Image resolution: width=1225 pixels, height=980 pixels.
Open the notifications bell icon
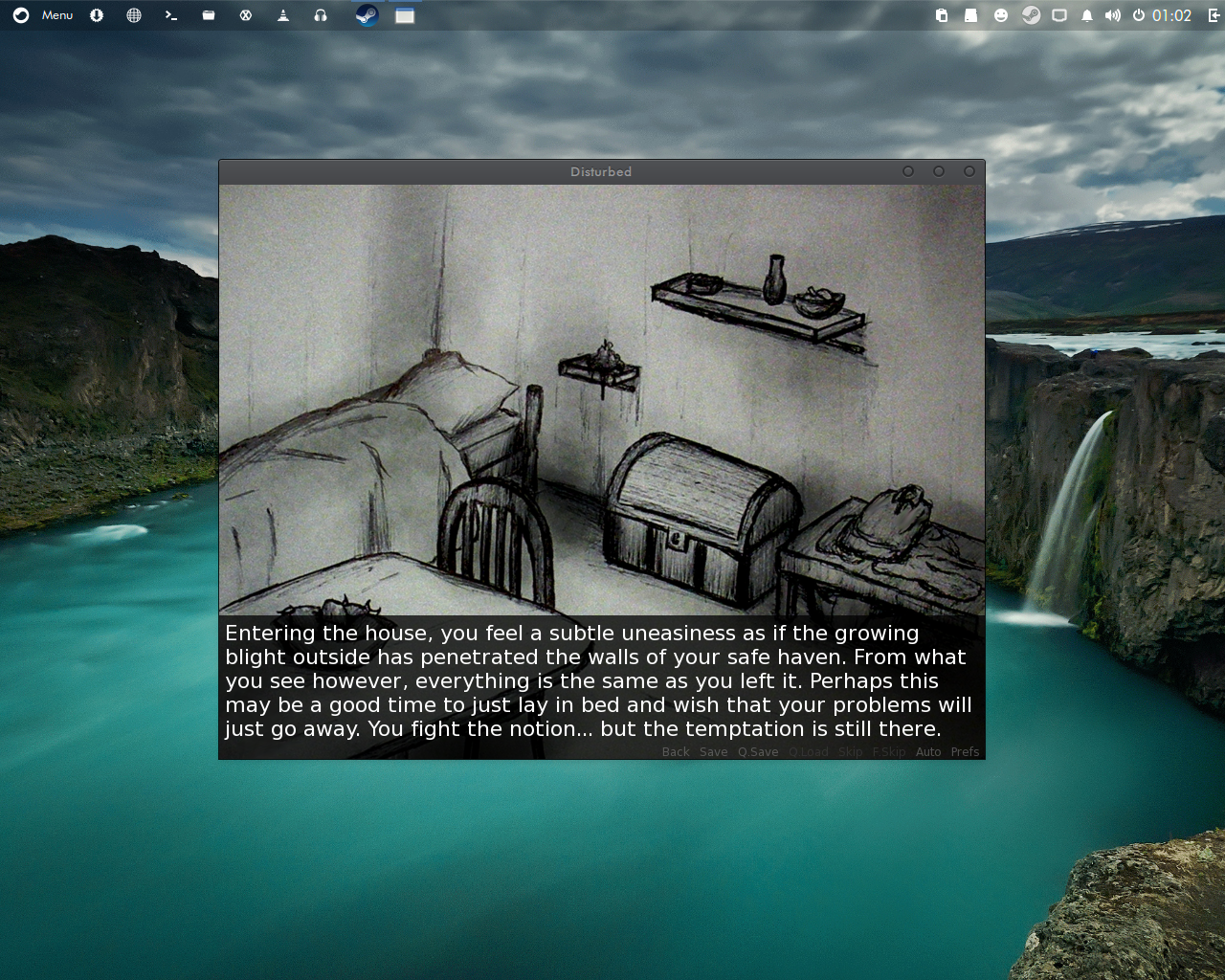(1087, 15)
